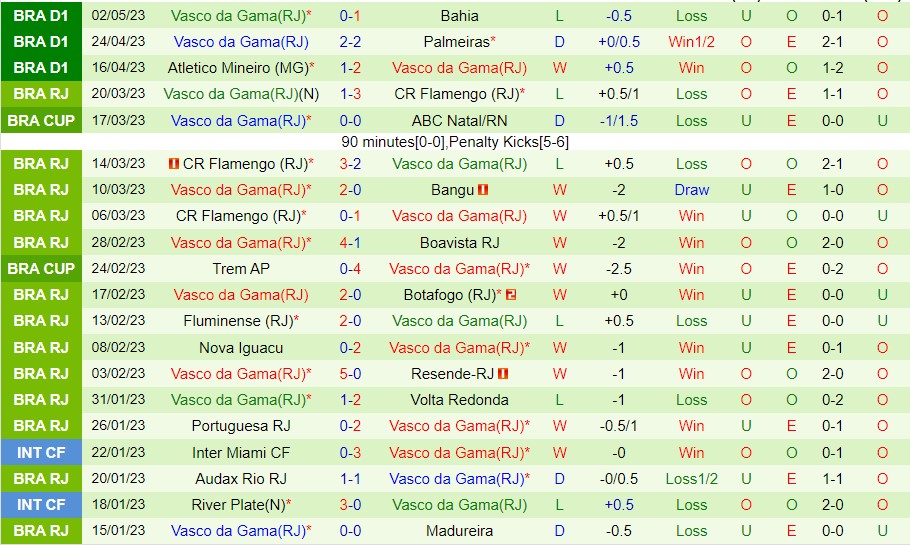Open the River Plate(N) team link
Screen dimensions: 910x545
(x=241, y=504)
